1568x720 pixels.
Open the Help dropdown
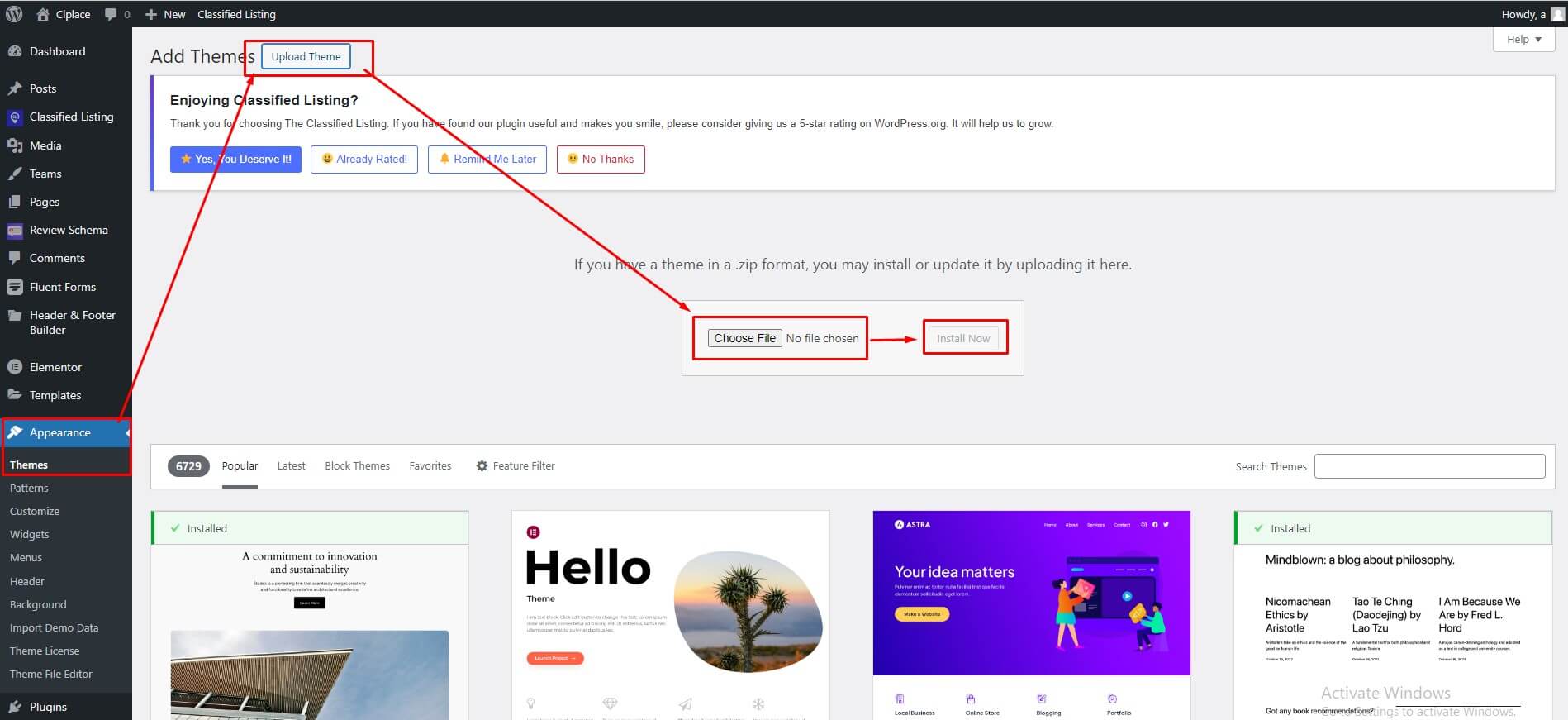point(1523,39)
